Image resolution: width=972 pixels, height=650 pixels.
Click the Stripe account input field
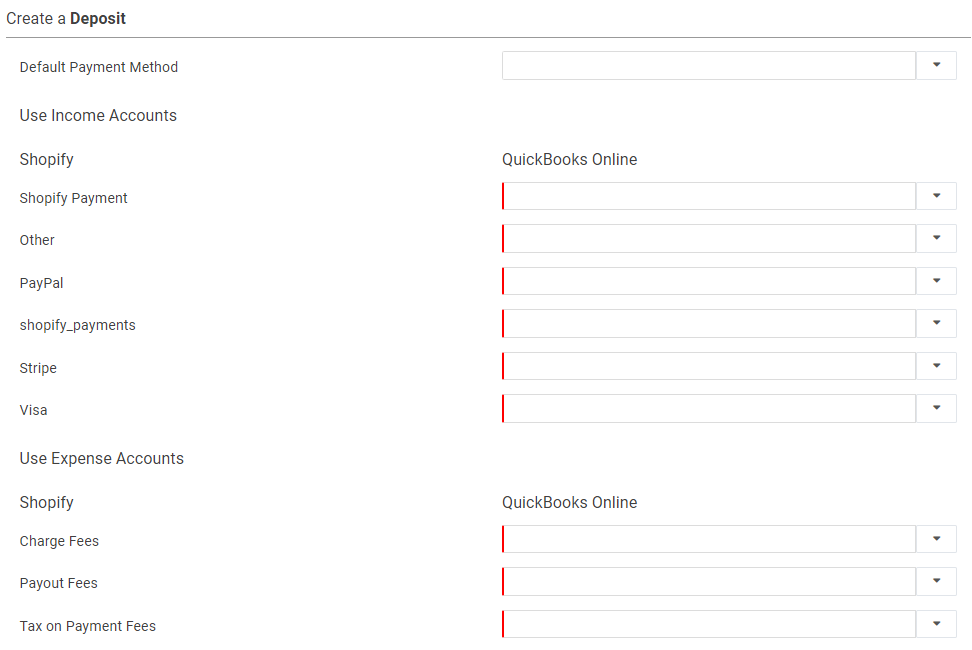[x=709, y=366]
